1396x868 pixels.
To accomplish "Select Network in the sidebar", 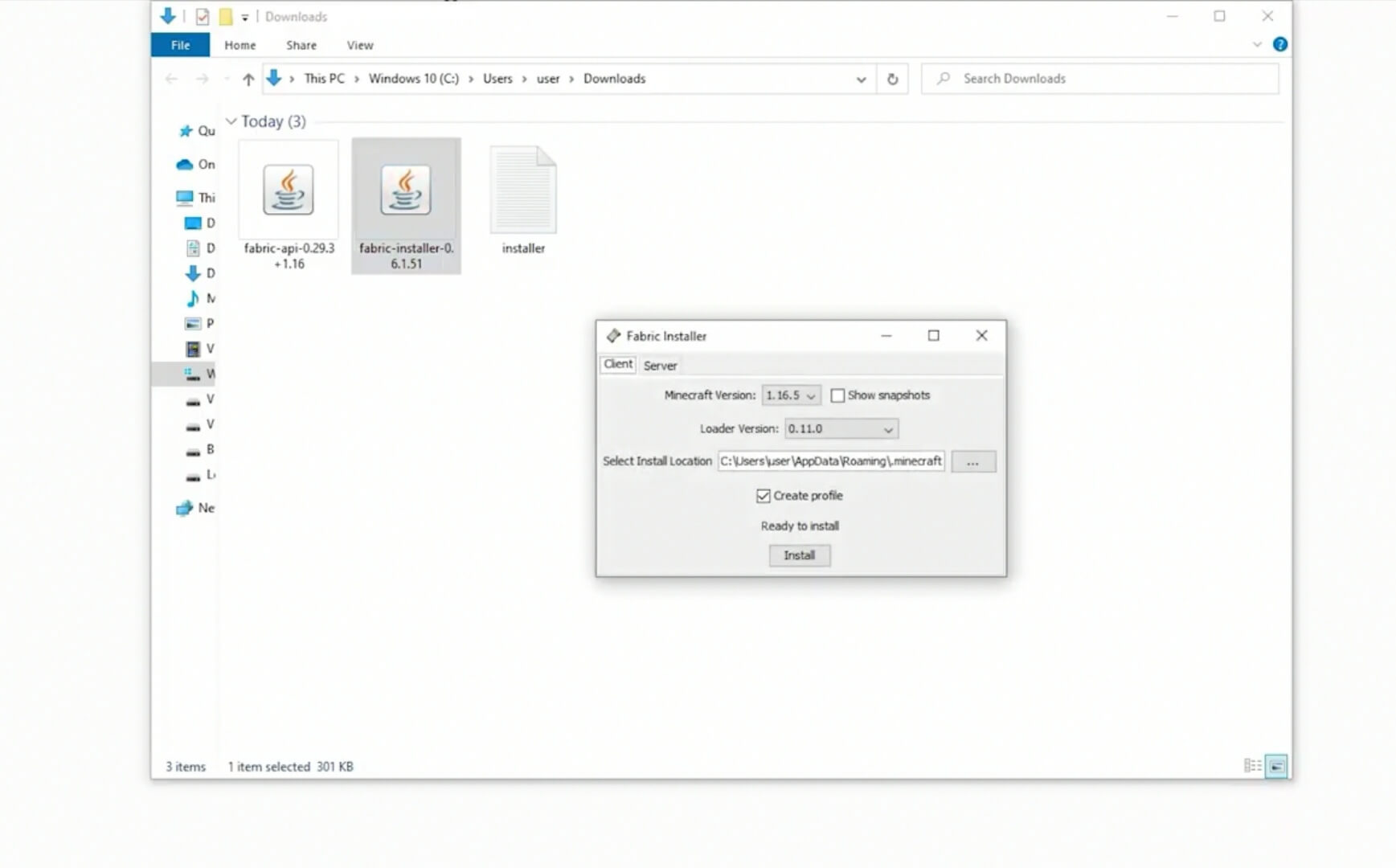I will 195,508.
